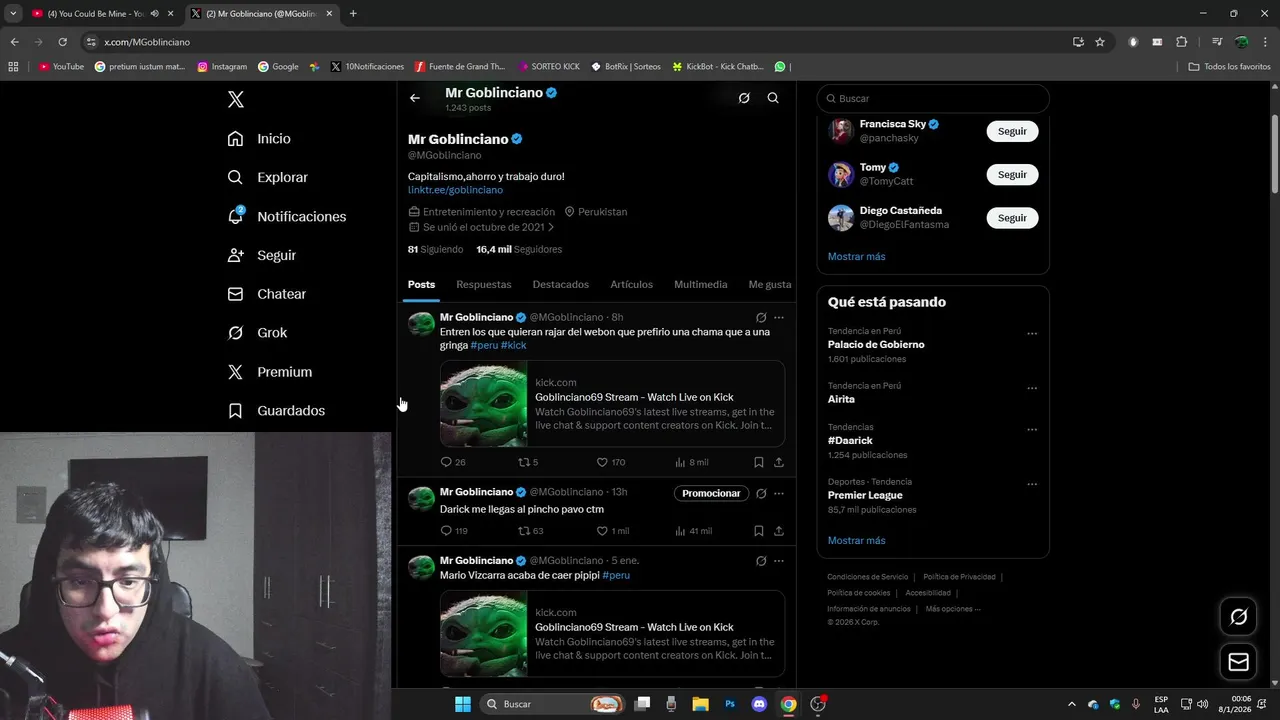Open Más opciones footer dropdown
1280x720 pixels.
pos(953,609)
